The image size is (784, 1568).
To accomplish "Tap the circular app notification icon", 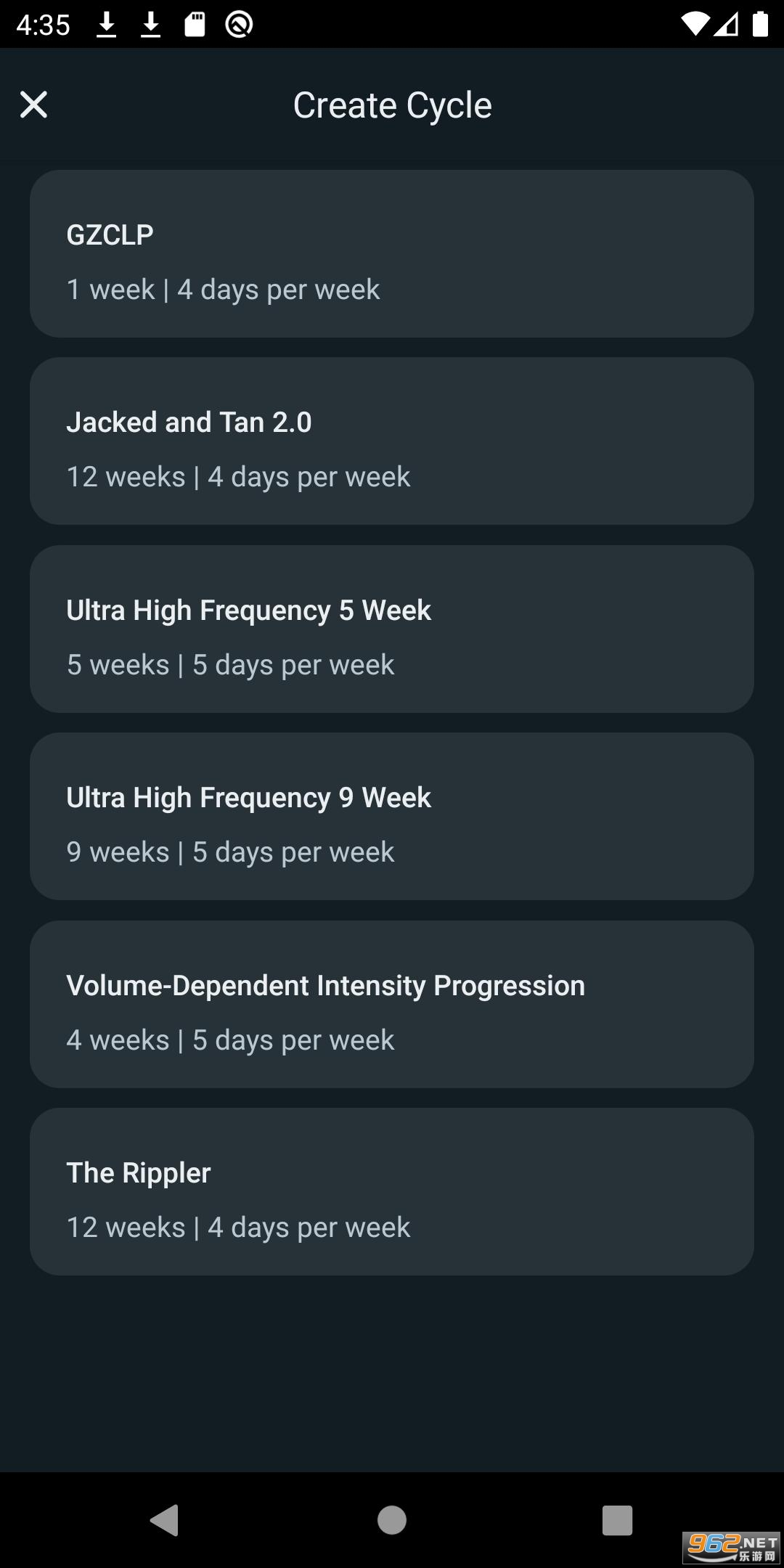I will [x=239, y=25].
